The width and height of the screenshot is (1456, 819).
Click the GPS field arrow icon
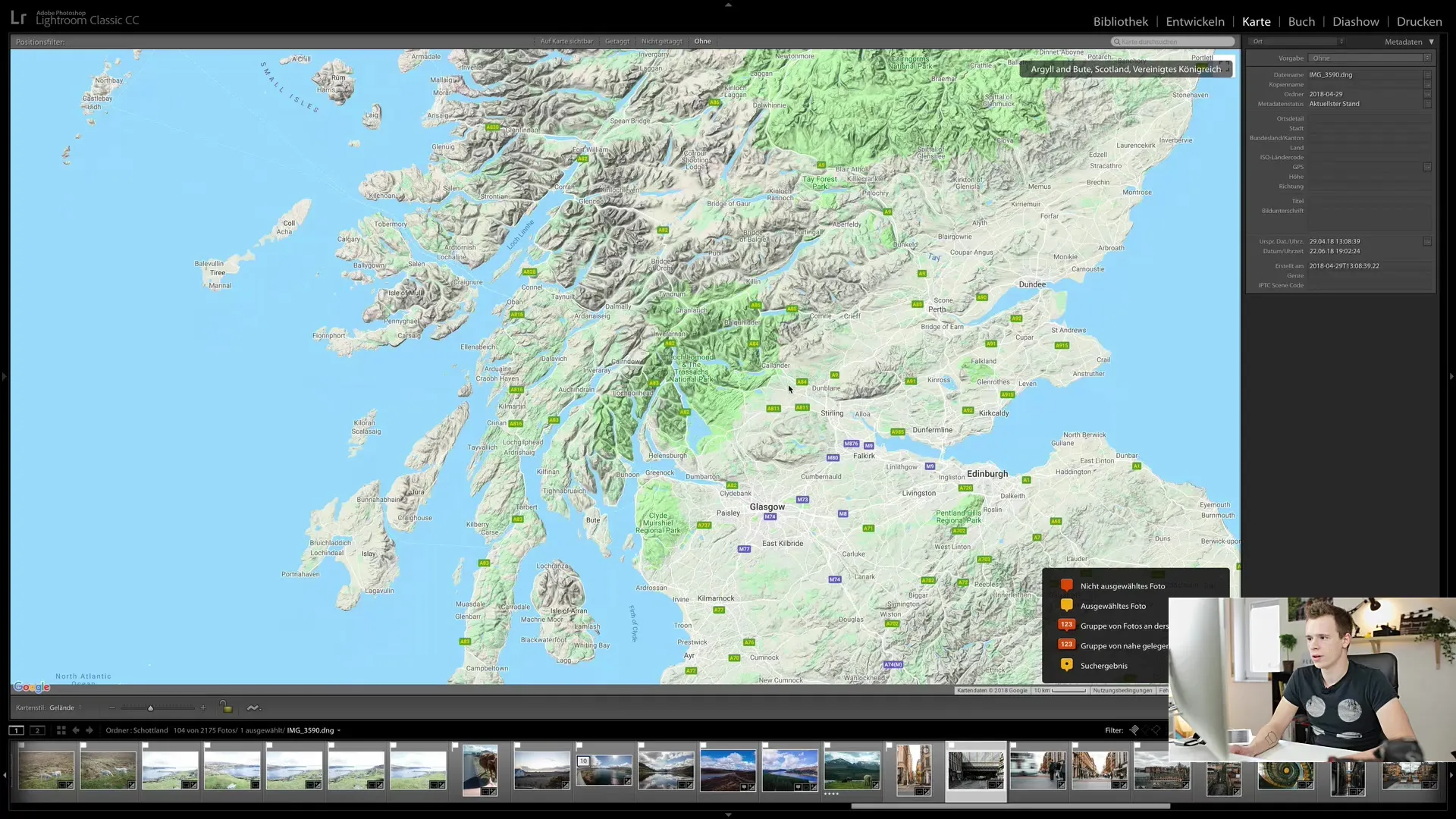[1427, 167]
